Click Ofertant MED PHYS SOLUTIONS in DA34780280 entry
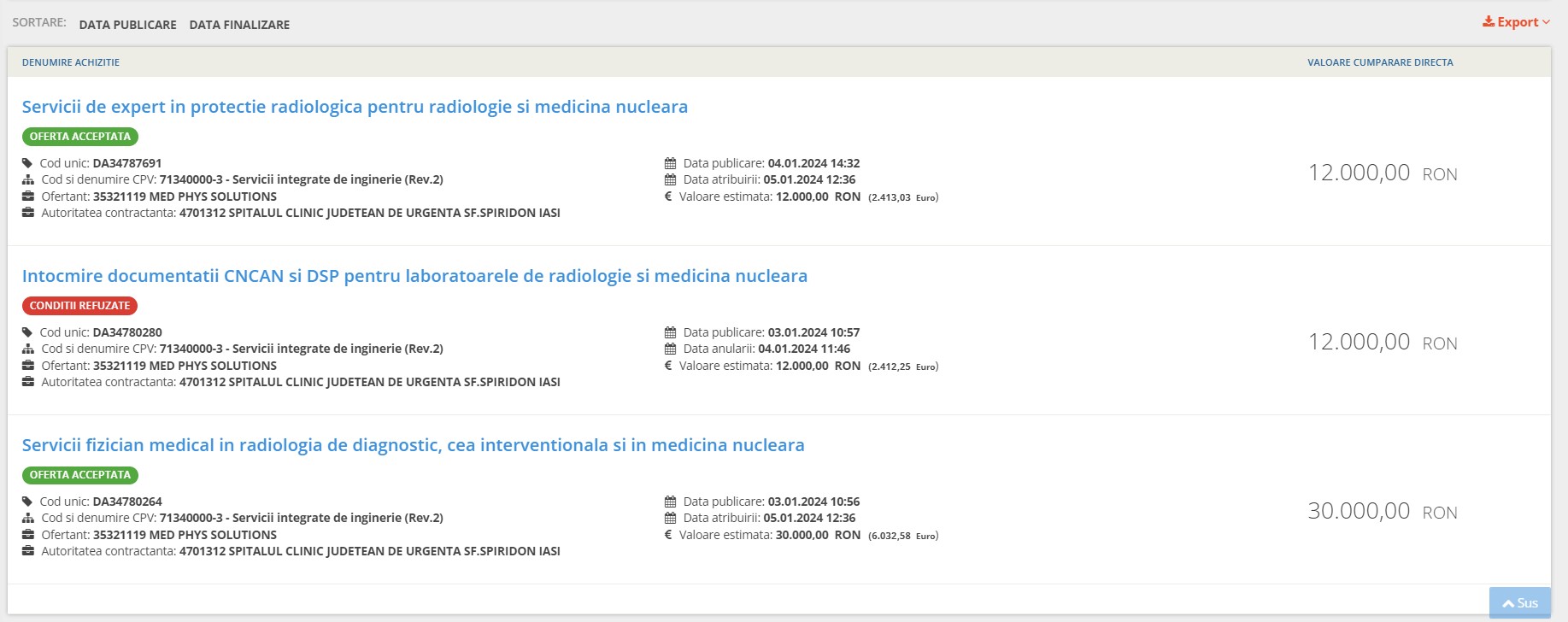 [x=185, y=366]
